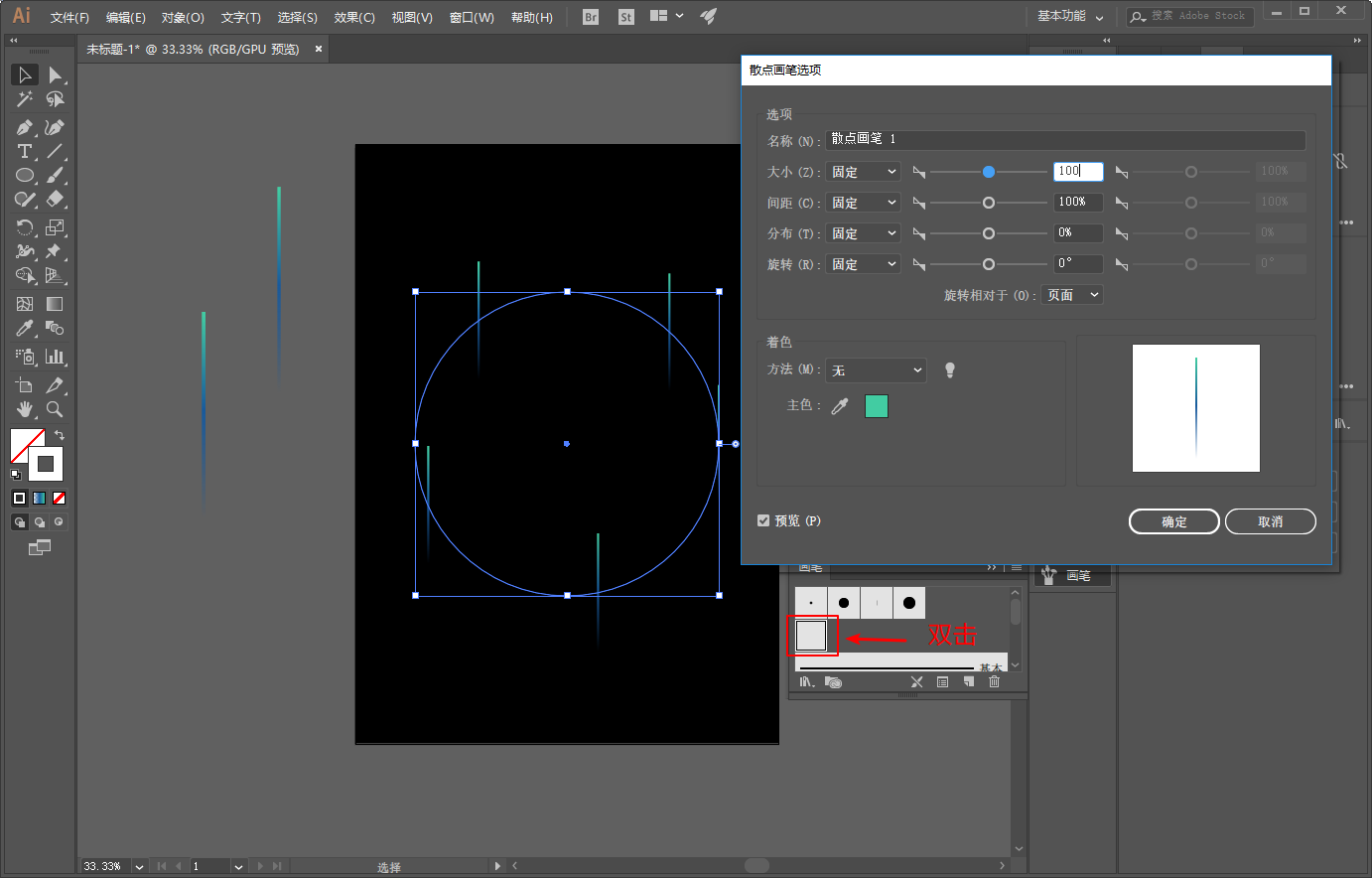Expand the 方法 (M) 无 dropdown
This screenshot has height=878, width=1372.
[x=877, y=370]
